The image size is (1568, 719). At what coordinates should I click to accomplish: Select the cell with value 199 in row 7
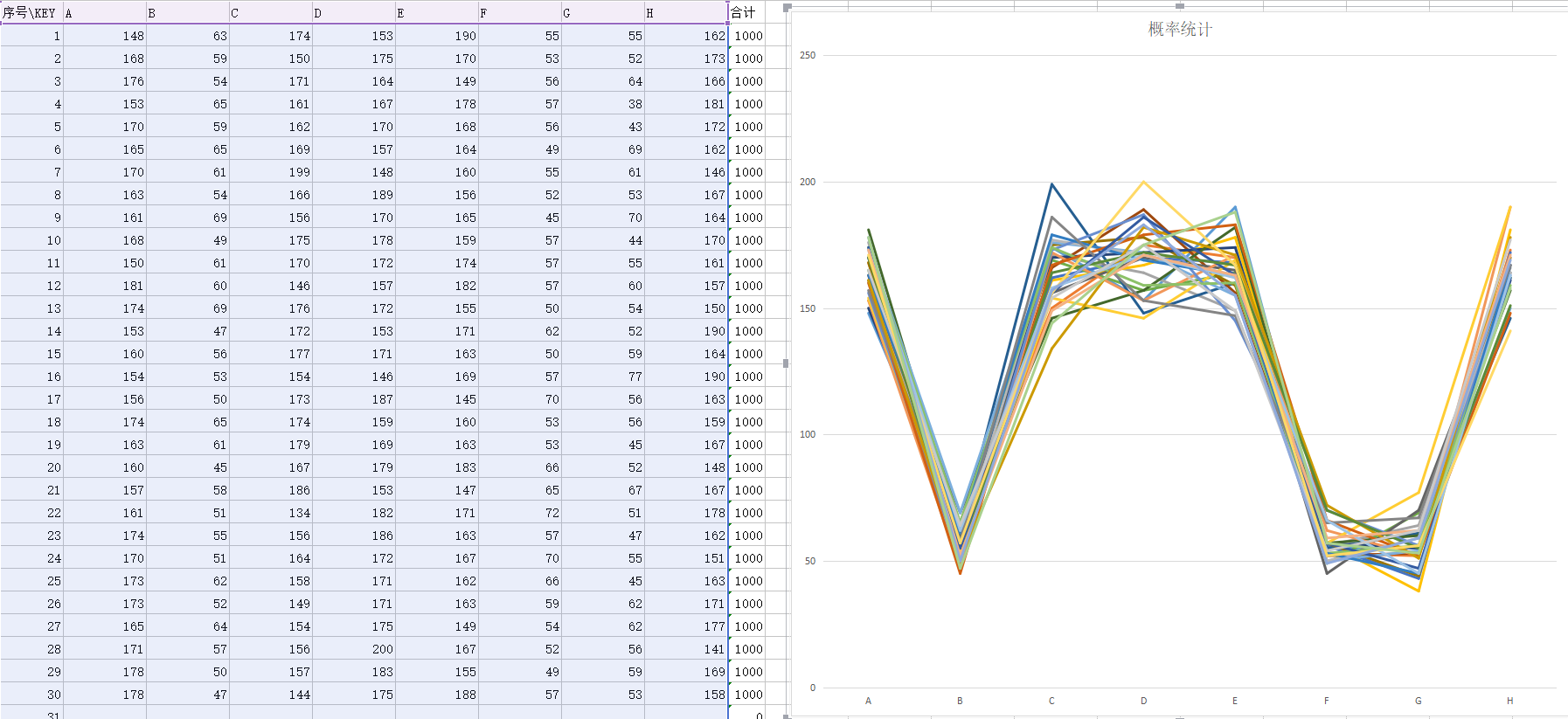271,172
